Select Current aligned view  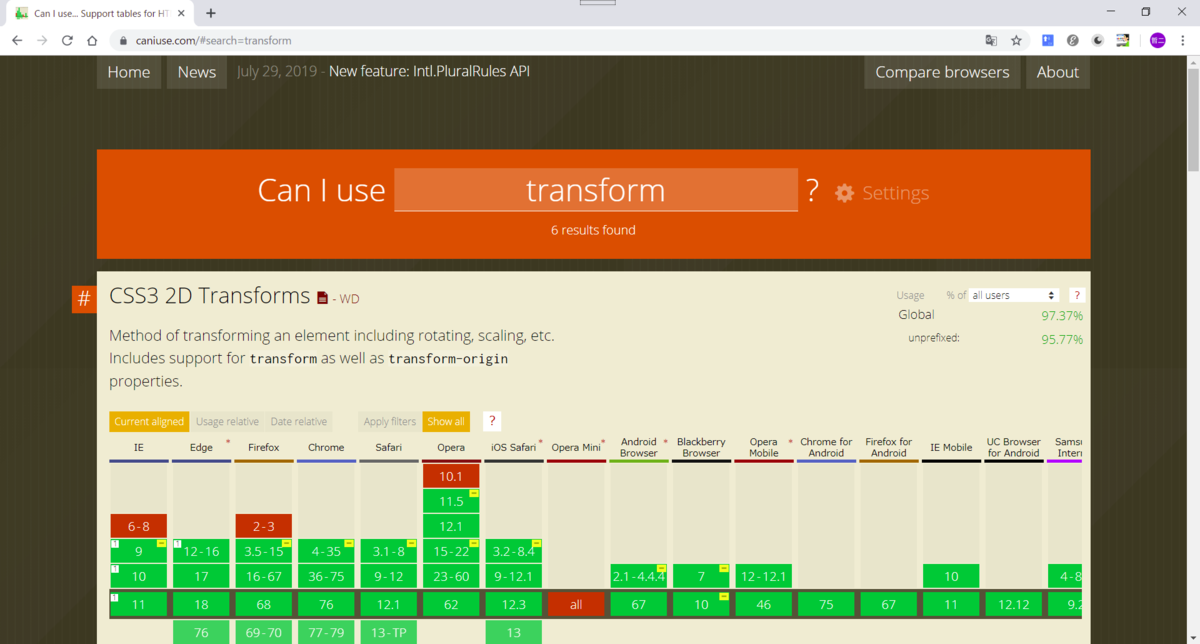click(x=149, y=421)
